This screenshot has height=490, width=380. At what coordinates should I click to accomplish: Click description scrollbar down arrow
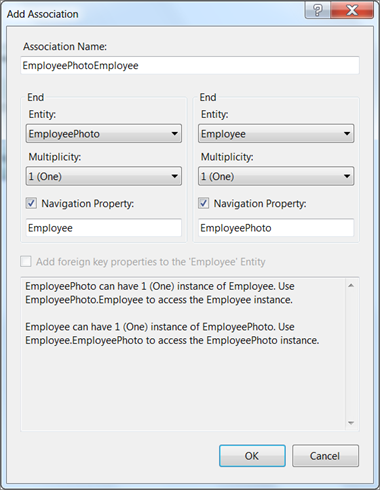pos(351,423)
